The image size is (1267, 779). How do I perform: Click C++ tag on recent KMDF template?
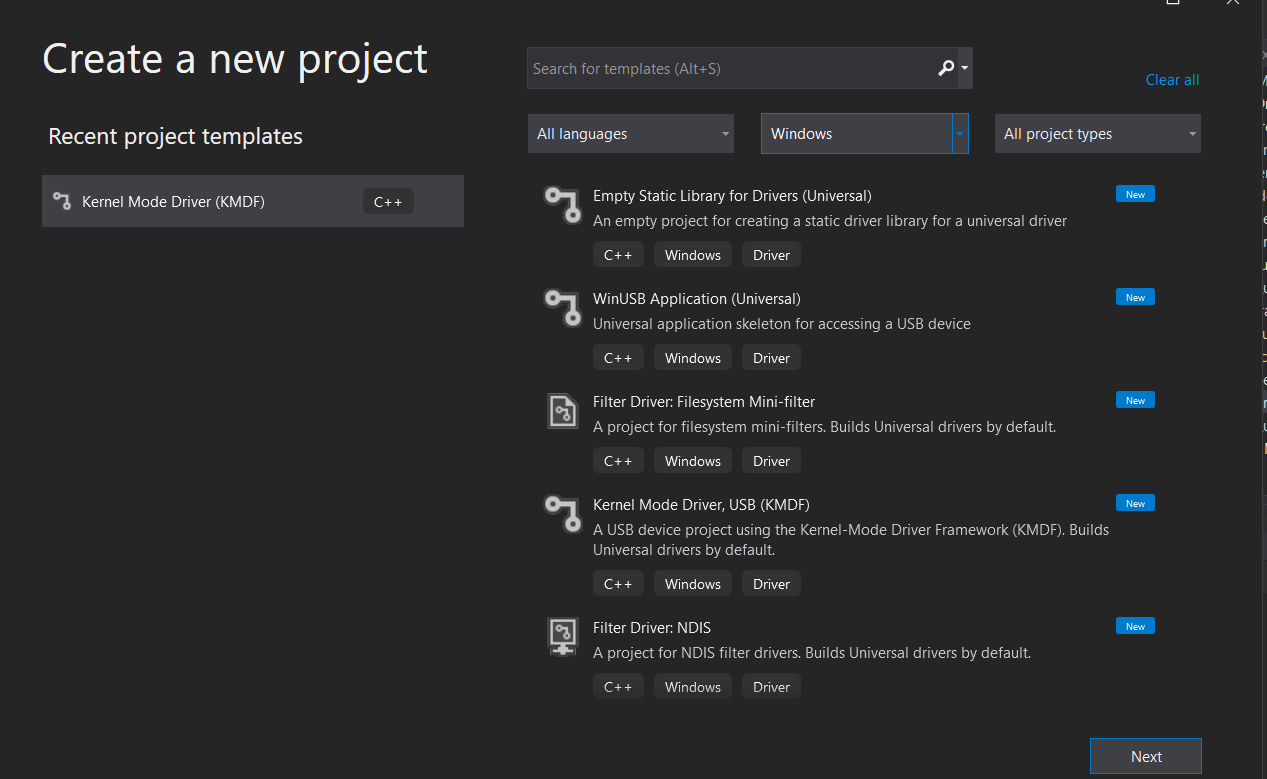click(x=388, y=202)
